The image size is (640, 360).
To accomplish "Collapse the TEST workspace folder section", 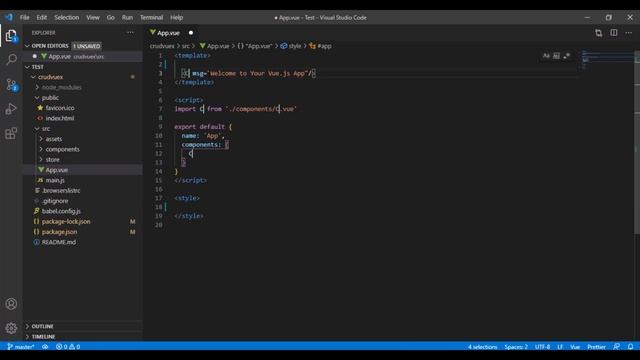I will 27,67.
